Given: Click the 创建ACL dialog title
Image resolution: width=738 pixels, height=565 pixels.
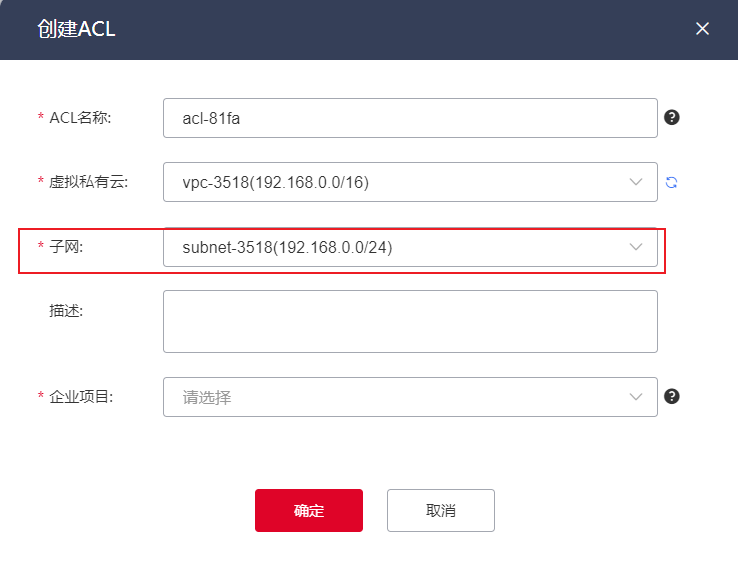Looking at the screenshot, I should tap(77, 29).
